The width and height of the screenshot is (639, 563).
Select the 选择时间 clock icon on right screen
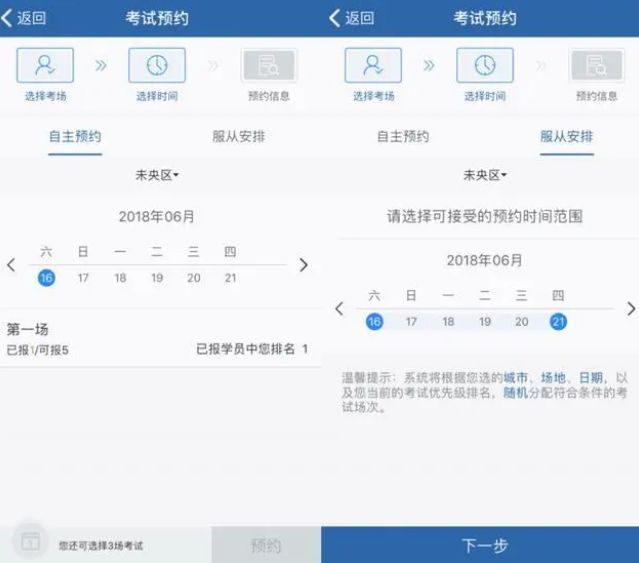(485, 65)
